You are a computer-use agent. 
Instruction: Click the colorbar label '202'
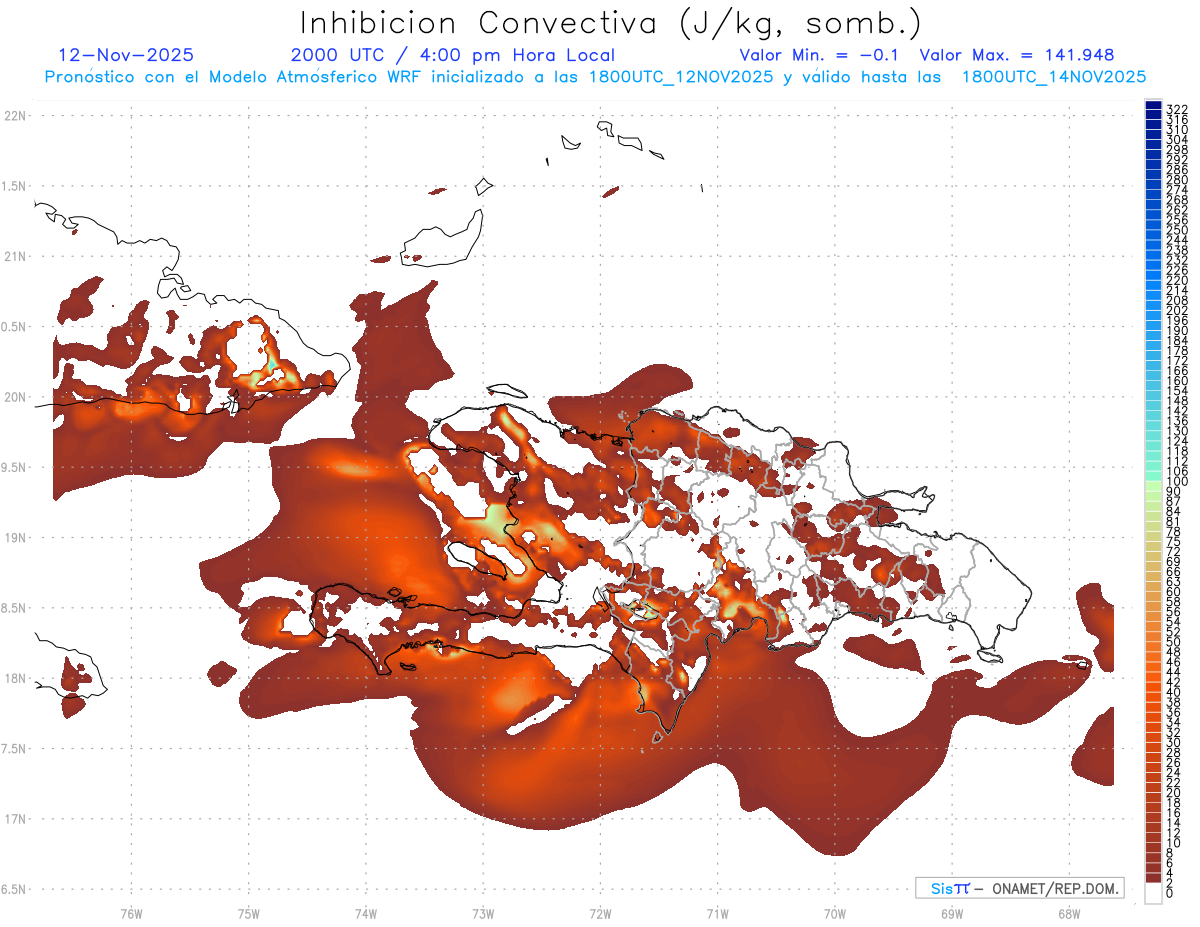pos(1176,310)
